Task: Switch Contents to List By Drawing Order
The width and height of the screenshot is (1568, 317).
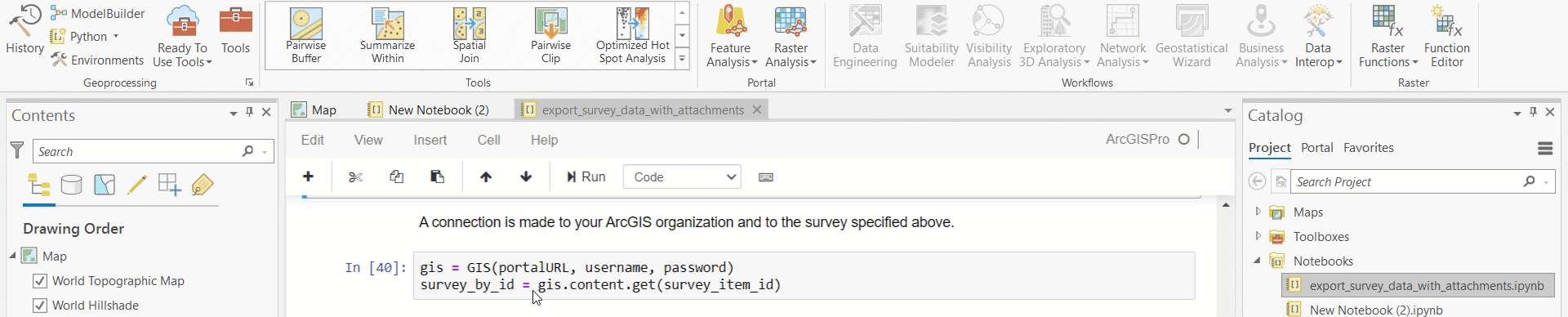Action: coord(38,185)
